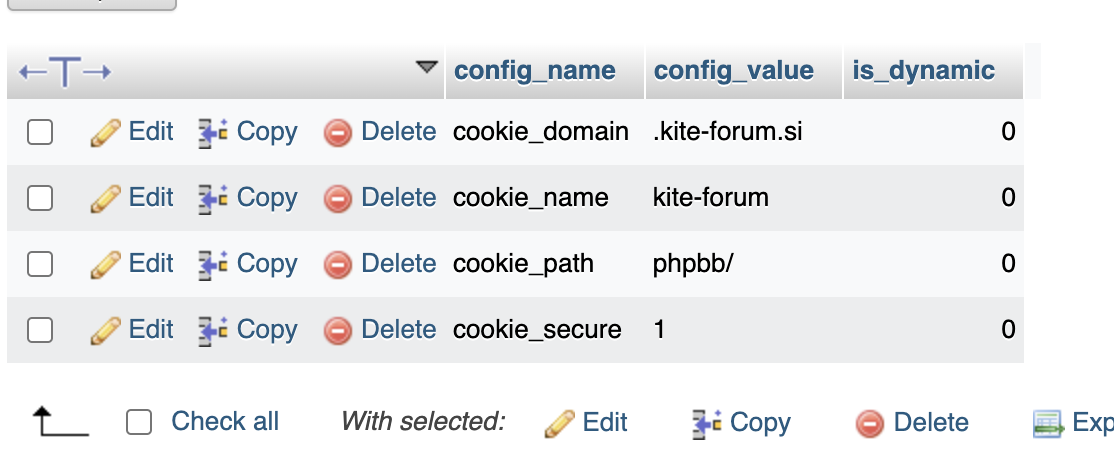1114x450 pixels.
Task: Click the Check all link text
Action: click(225, 422)
